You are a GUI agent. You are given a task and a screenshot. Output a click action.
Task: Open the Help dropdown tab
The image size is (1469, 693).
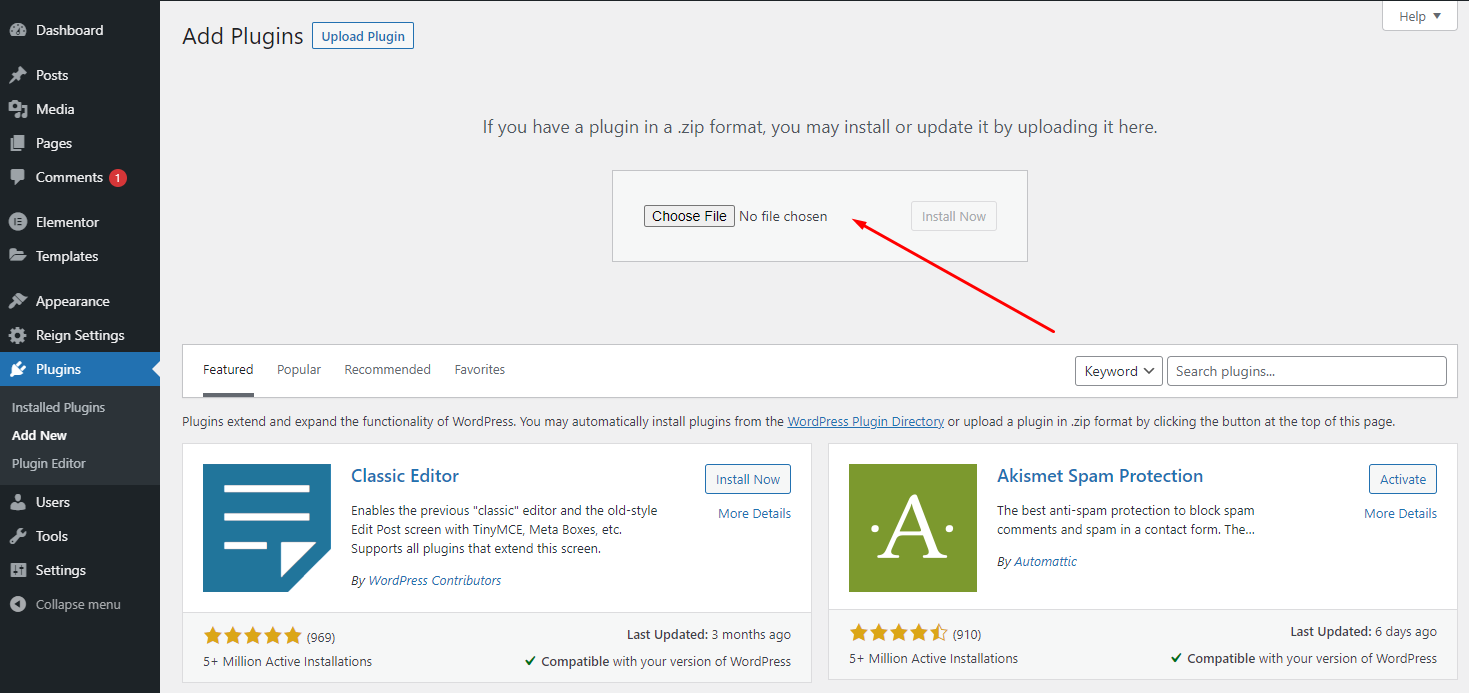point(1420,16)
